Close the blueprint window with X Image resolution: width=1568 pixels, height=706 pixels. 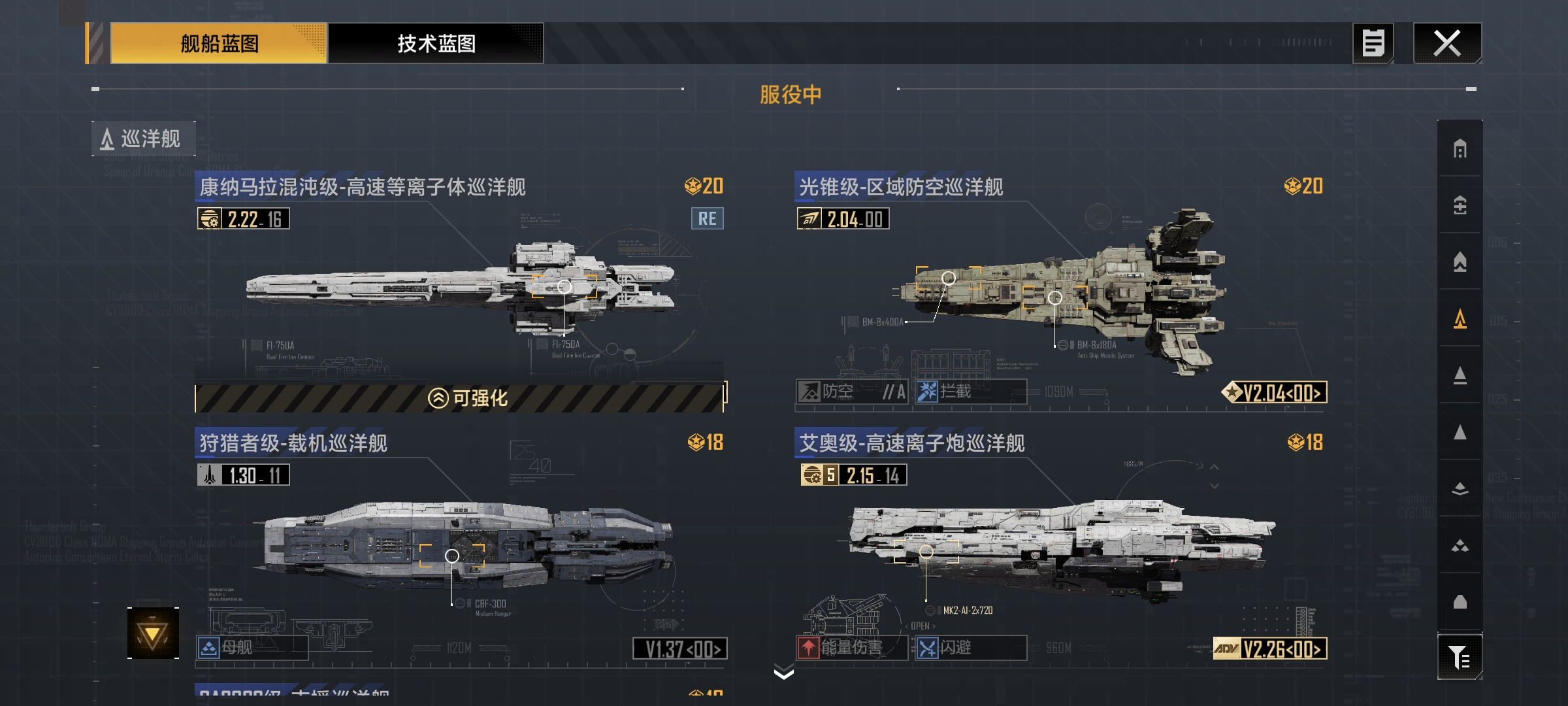click(1447, 44)
